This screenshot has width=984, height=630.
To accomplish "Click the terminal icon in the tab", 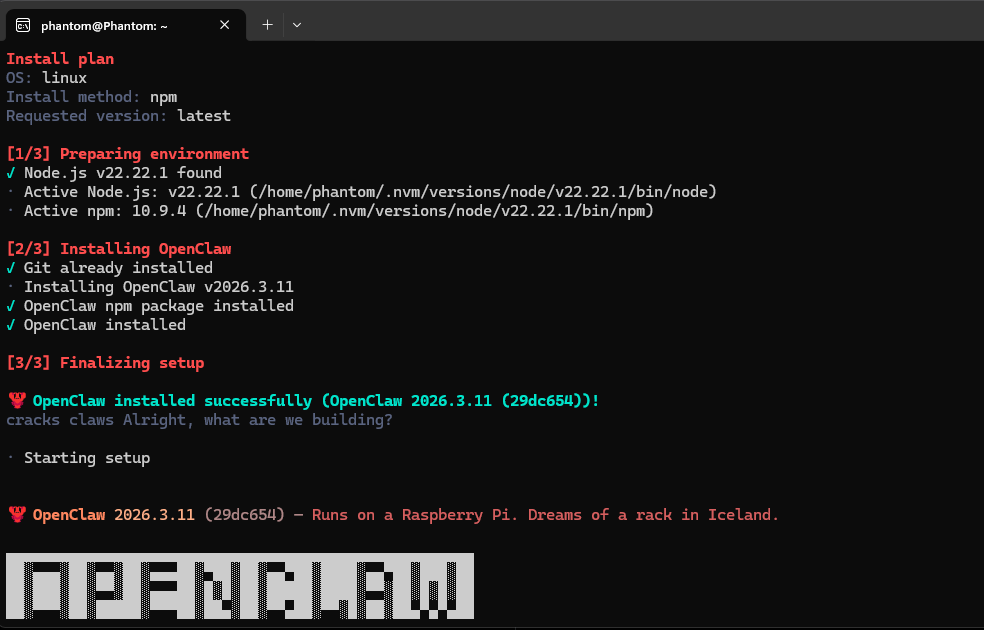I will tap(23, 26).
